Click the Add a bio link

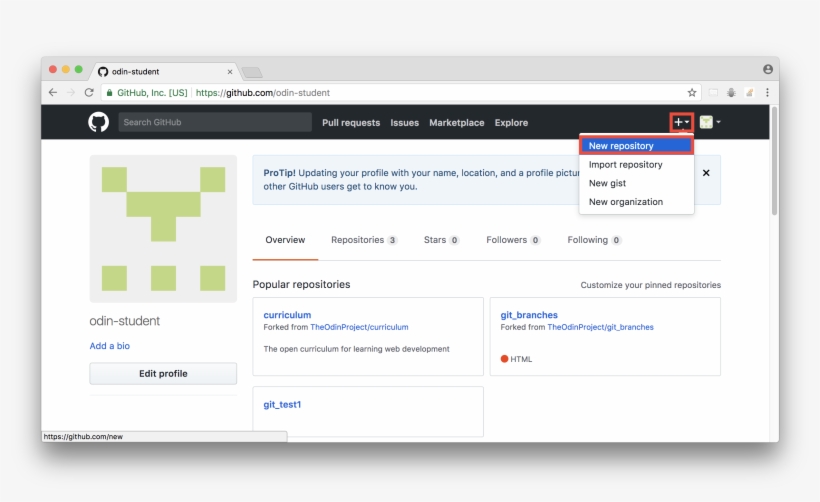[109, 346]
